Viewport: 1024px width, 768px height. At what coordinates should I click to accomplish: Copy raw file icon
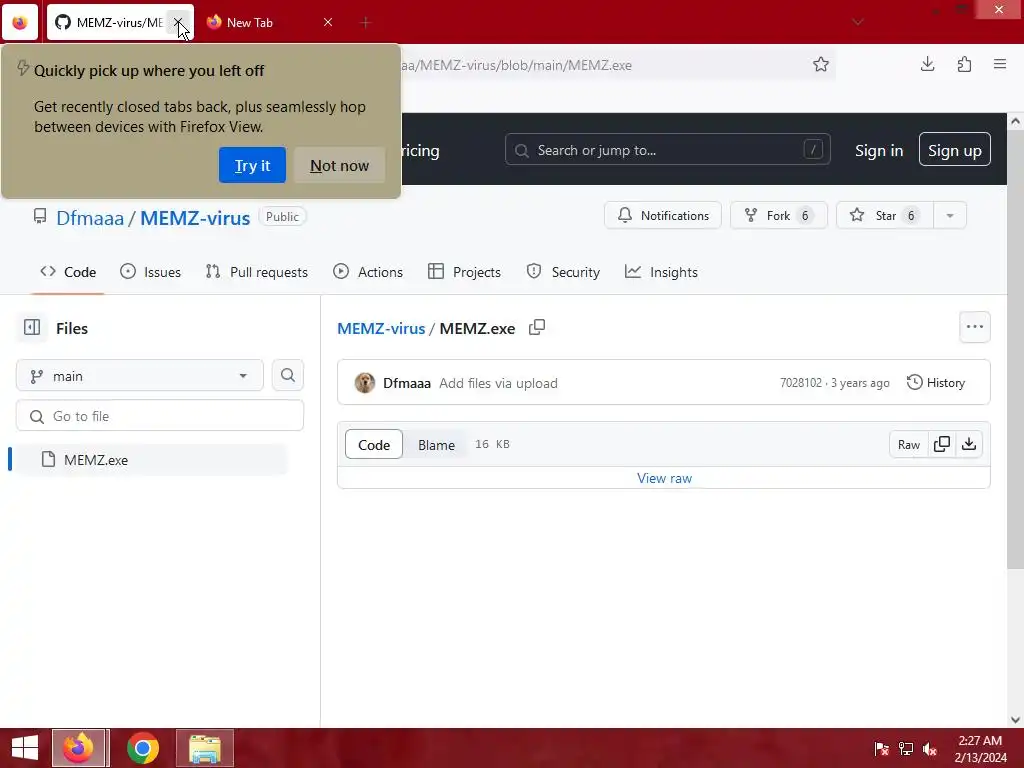tap(942, 444)
